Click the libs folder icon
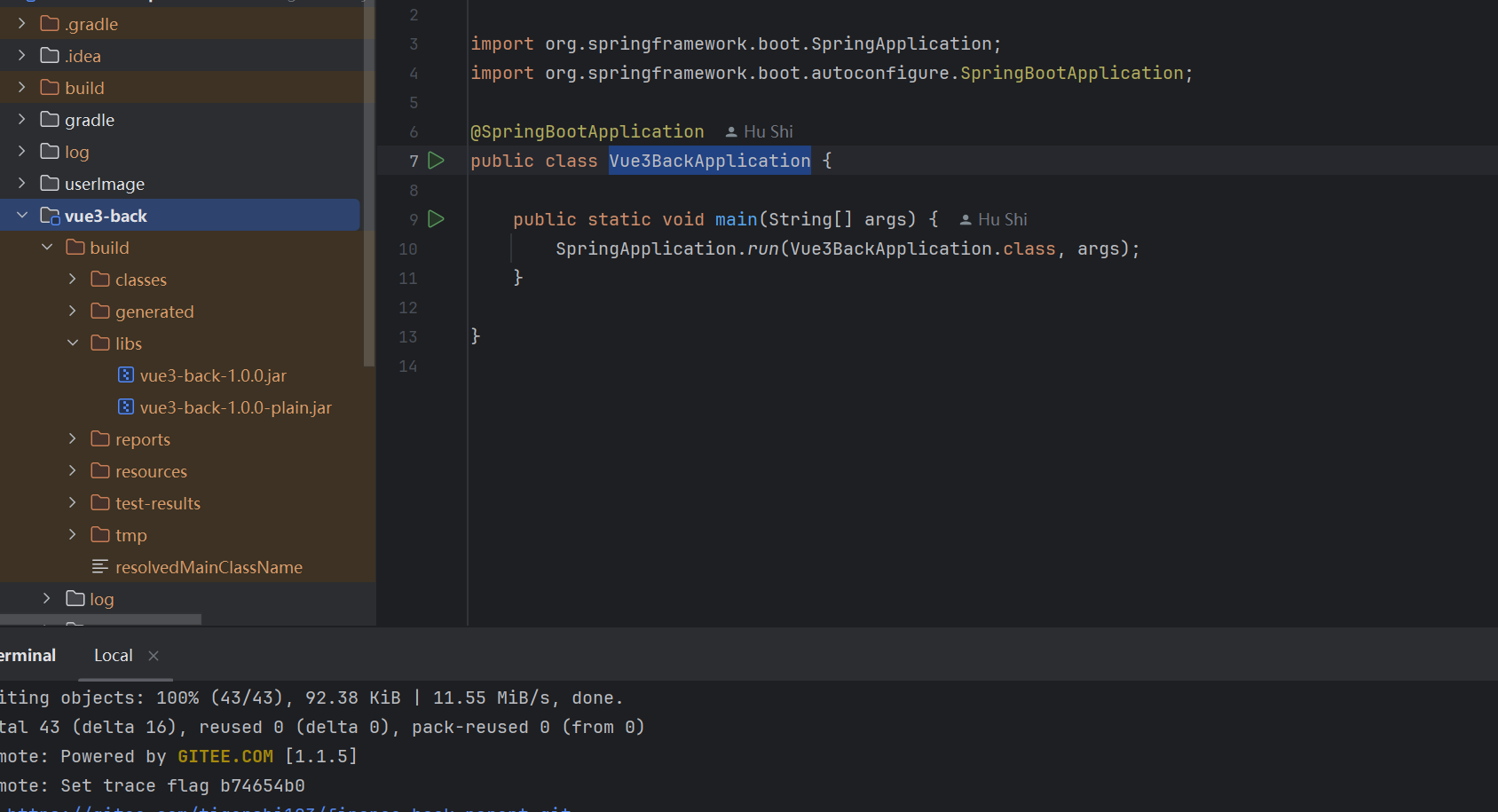This screenshot has height=812, width=1498. pos(100,343)
